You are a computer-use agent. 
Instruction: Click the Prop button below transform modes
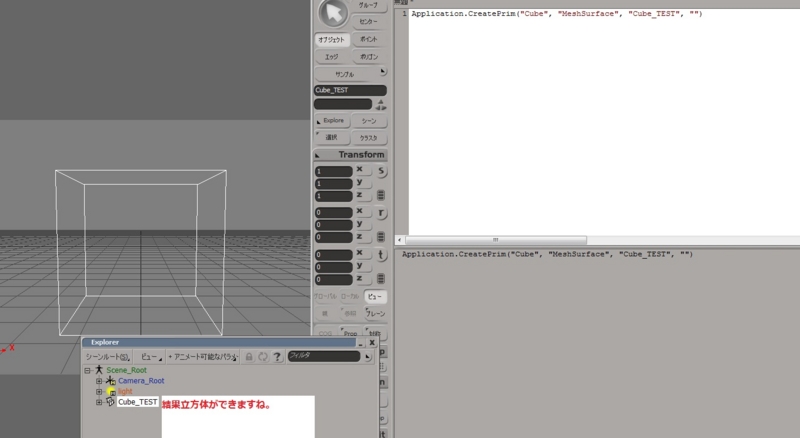click(351, 333)
